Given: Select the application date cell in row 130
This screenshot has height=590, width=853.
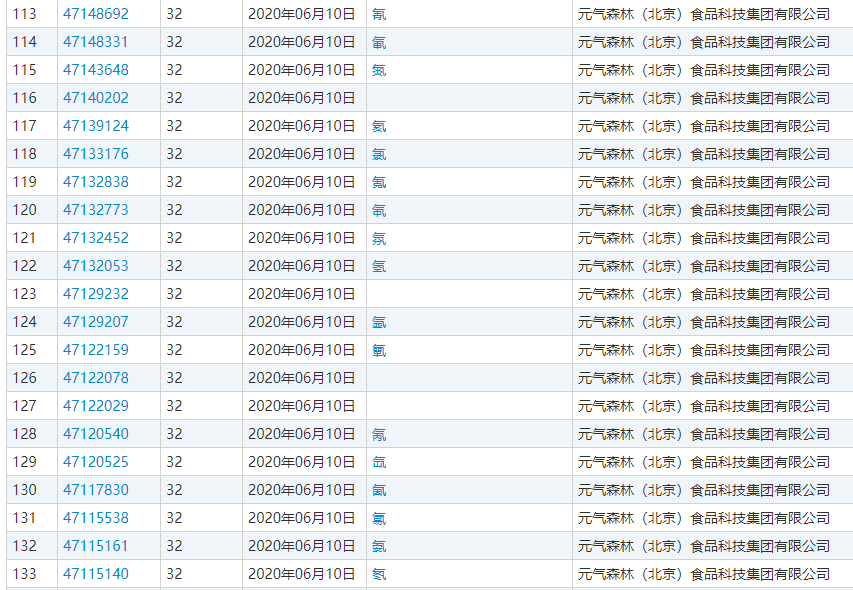Looking at the screenshot, I should point(302,490).
